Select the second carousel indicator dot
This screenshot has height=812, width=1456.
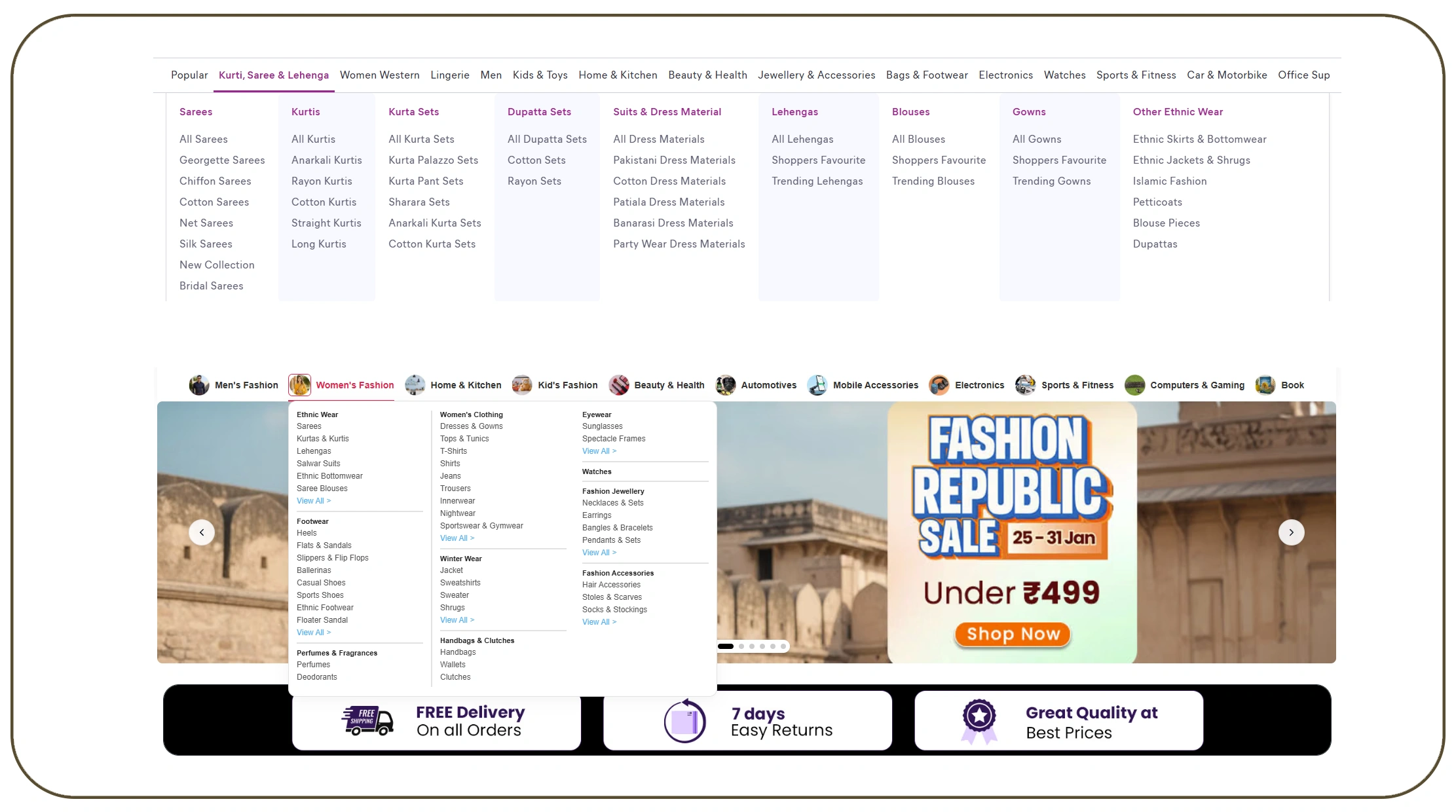pyautogui.click(x=741, y=646)
